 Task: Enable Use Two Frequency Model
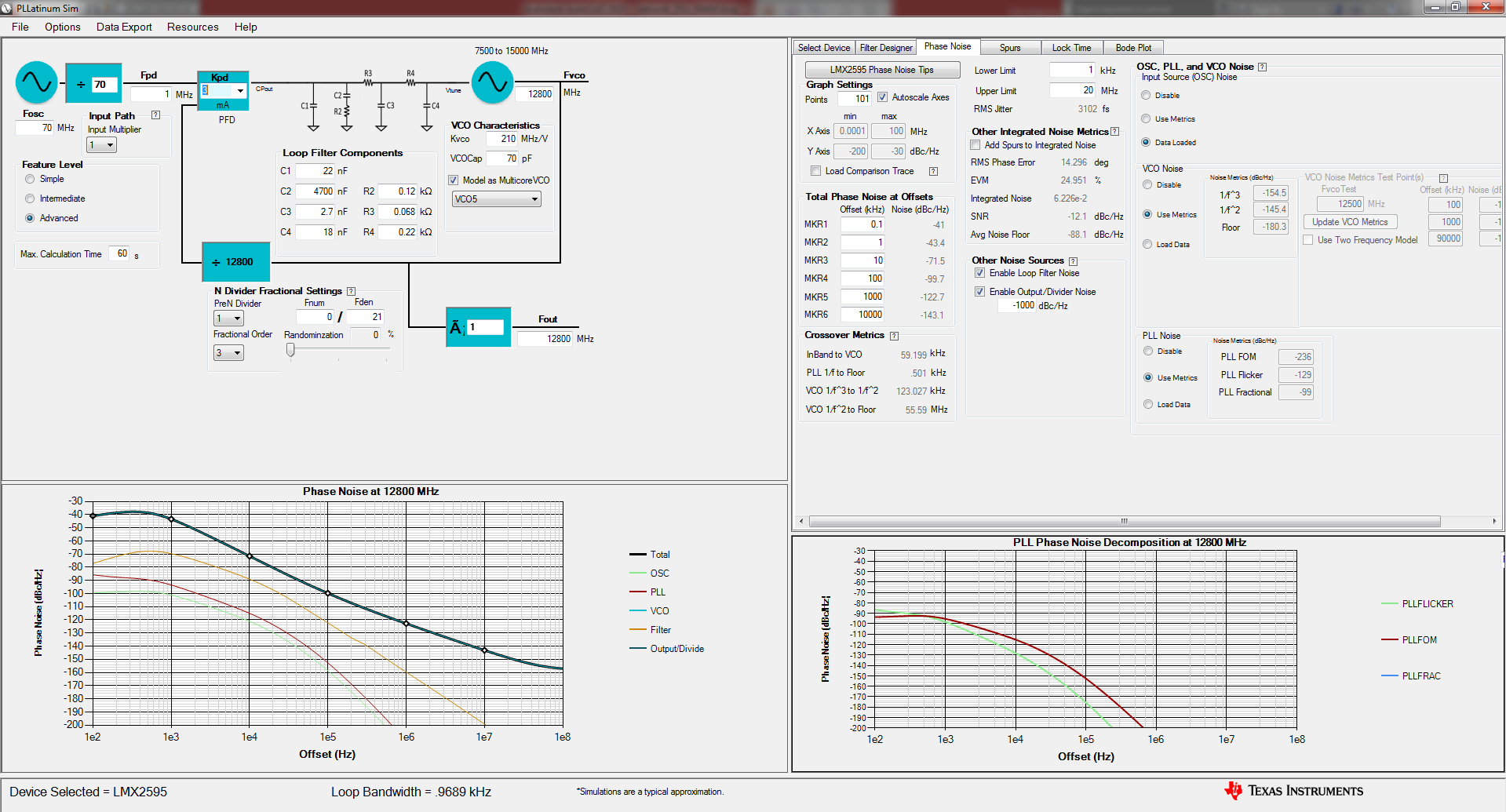pyautogui.click(x=1308, y=240)
